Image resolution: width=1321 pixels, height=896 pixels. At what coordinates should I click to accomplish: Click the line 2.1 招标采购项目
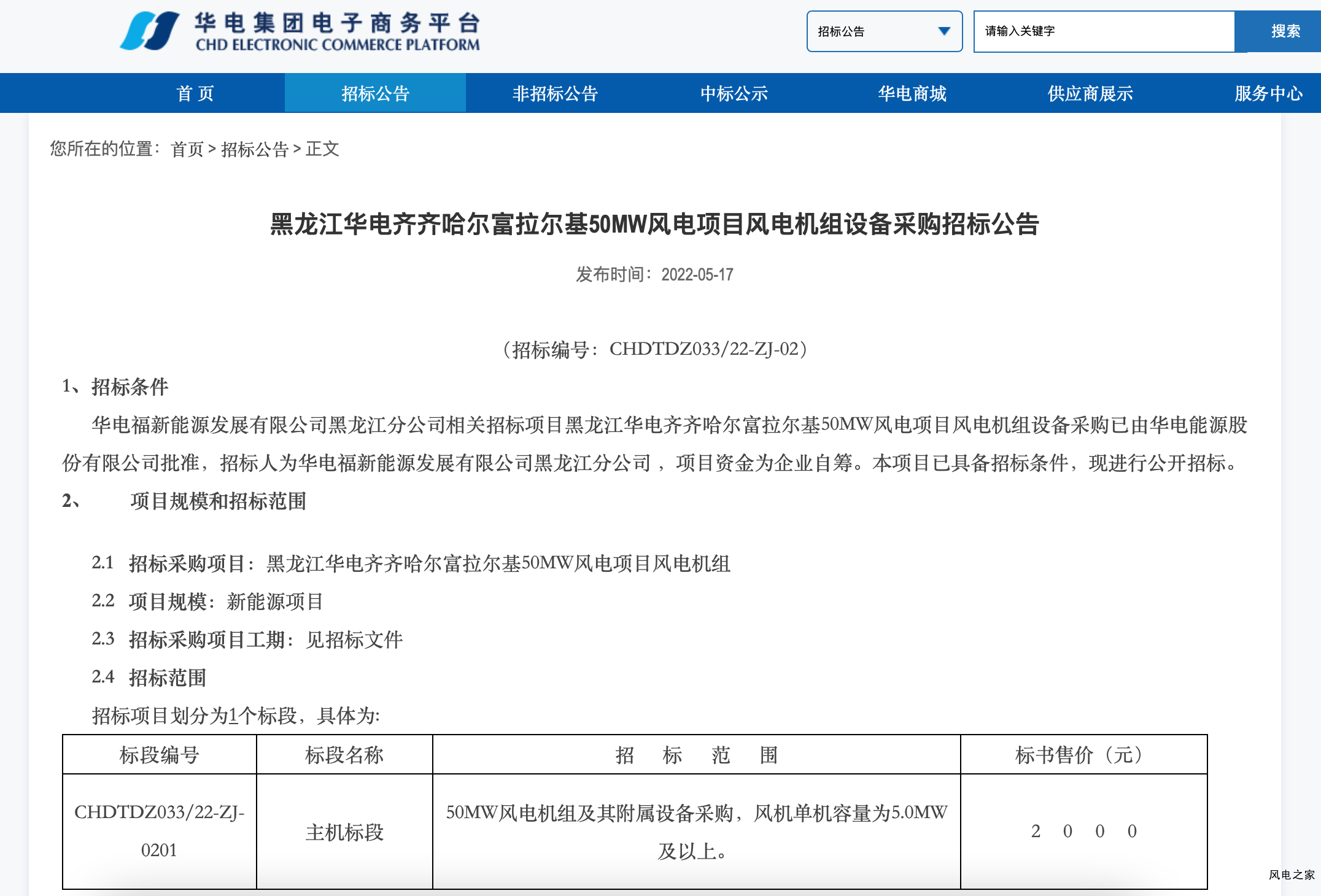411,563
